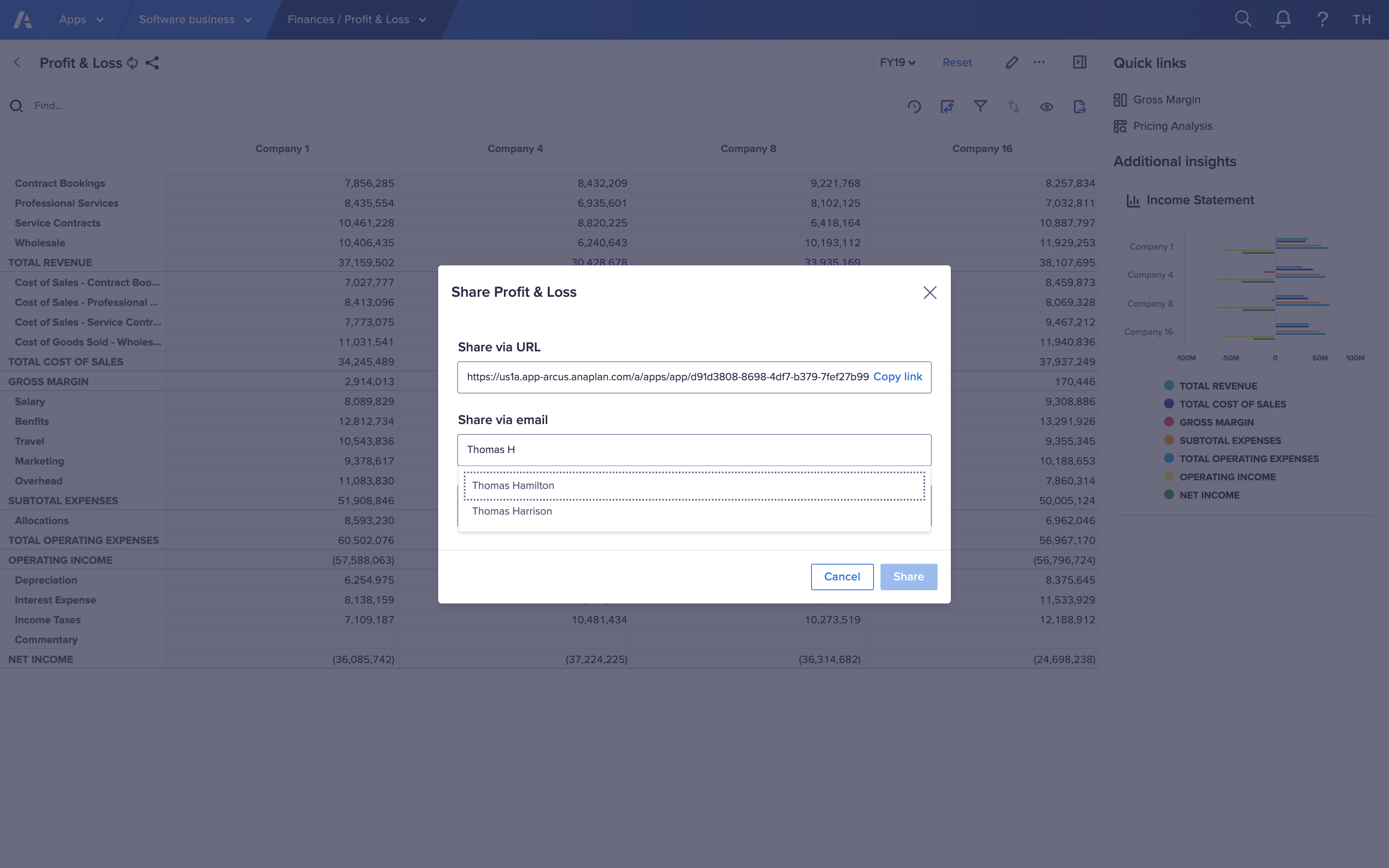The image size is (1389, 868).
Task: Click the refresh icon beside Profit & Loss
Action: [x=133, y=62]
